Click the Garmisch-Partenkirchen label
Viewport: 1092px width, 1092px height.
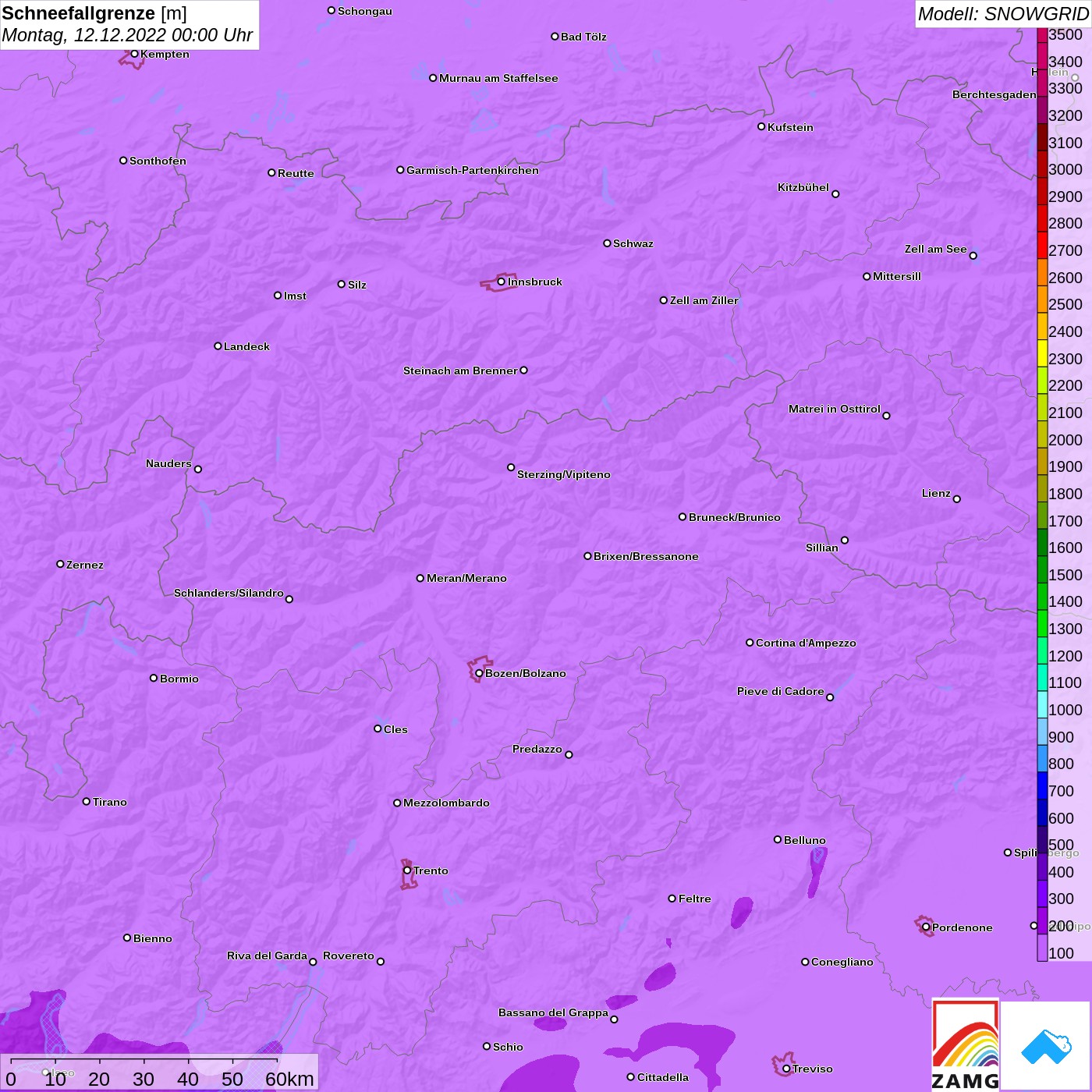(473, 170)
